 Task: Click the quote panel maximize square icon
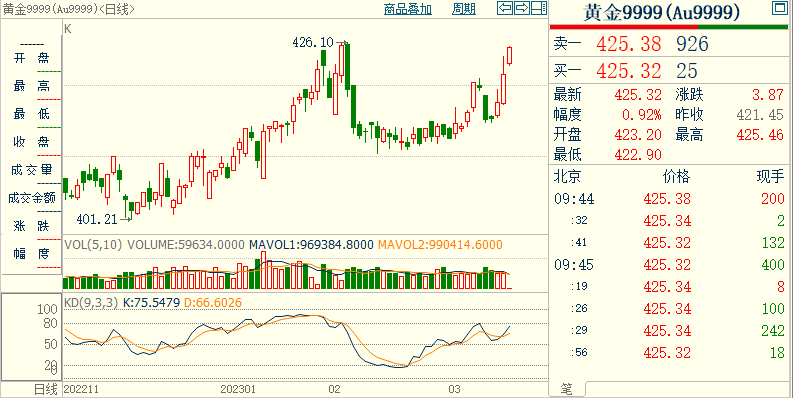pyautogui.click(x=779, y=9)
